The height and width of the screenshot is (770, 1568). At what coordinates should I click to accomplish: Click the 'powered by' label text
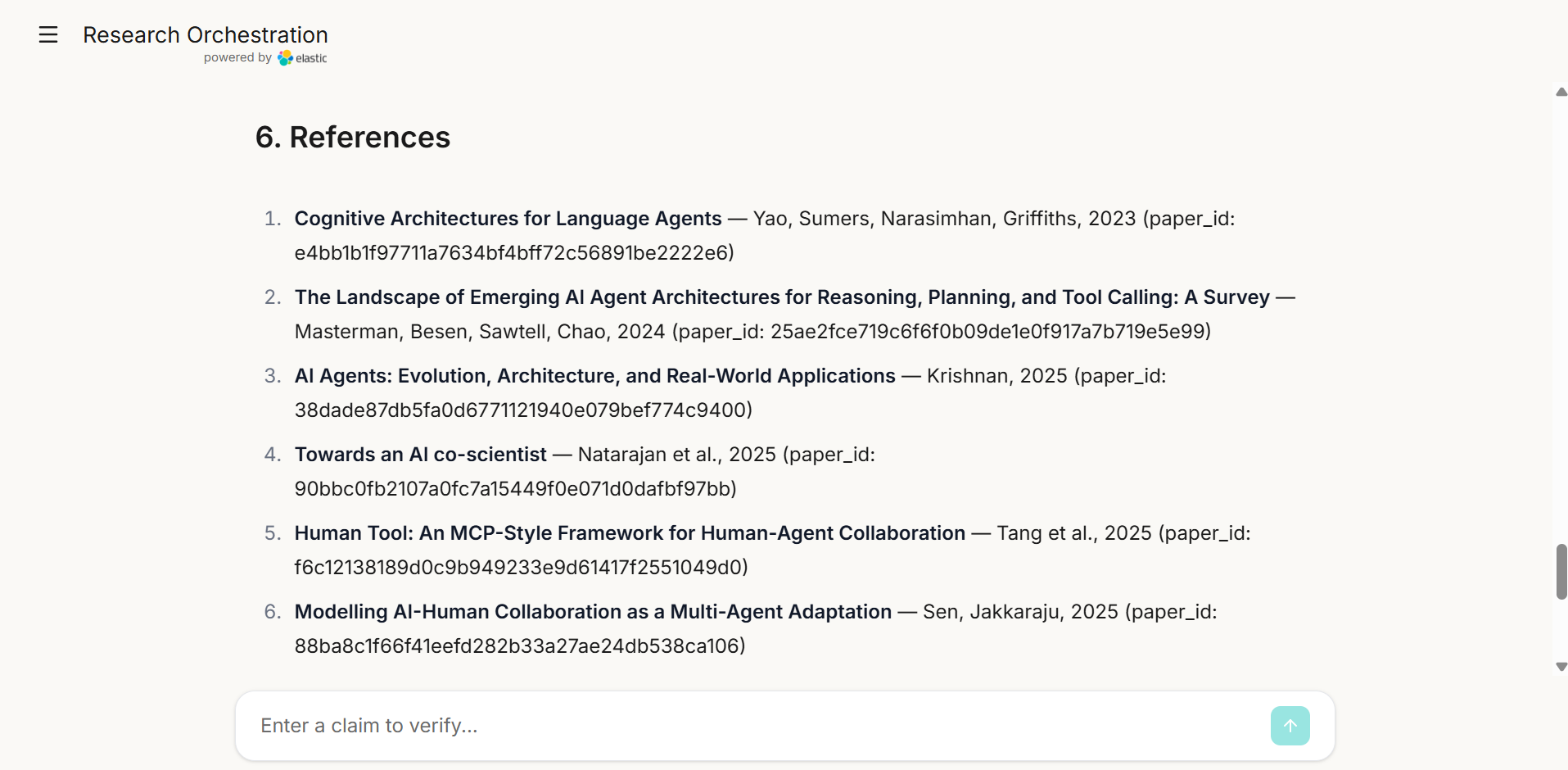[237, 58]
